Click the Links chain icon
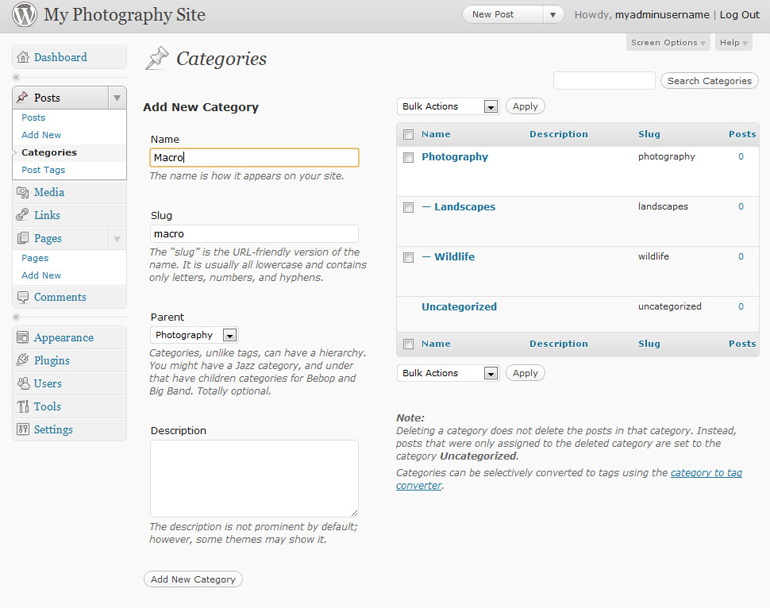 click(x=24, y=215)
